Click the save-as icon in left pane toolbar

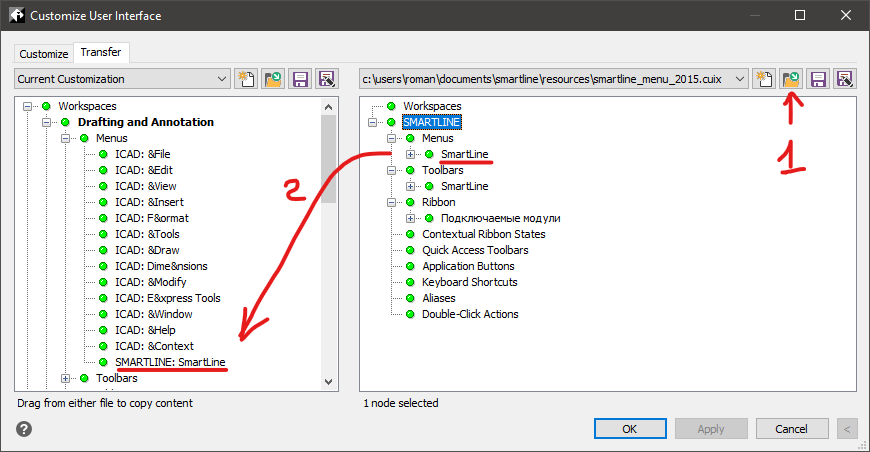(x=327, y=79)
